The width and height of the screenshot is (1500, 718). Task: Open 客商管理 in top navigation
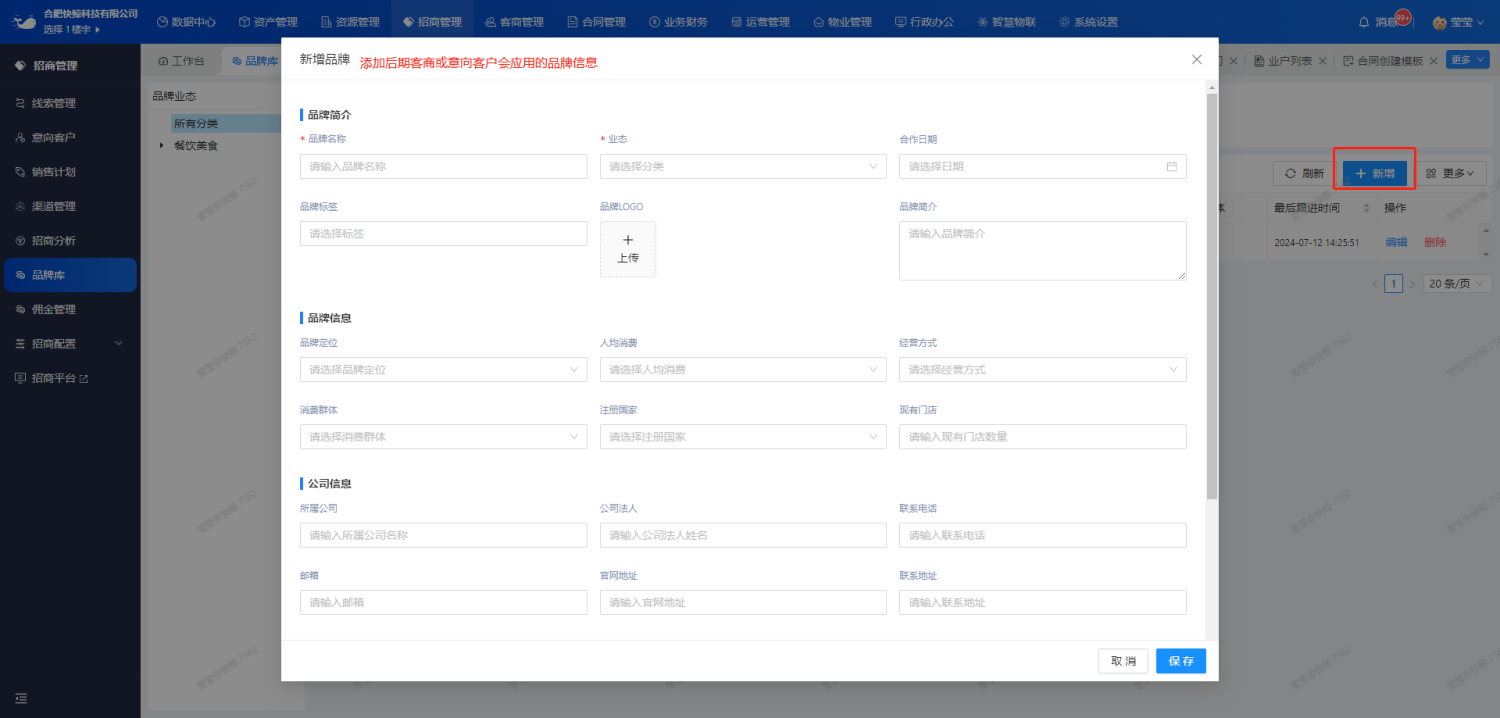pyautogui.click(x=514, y=22)
